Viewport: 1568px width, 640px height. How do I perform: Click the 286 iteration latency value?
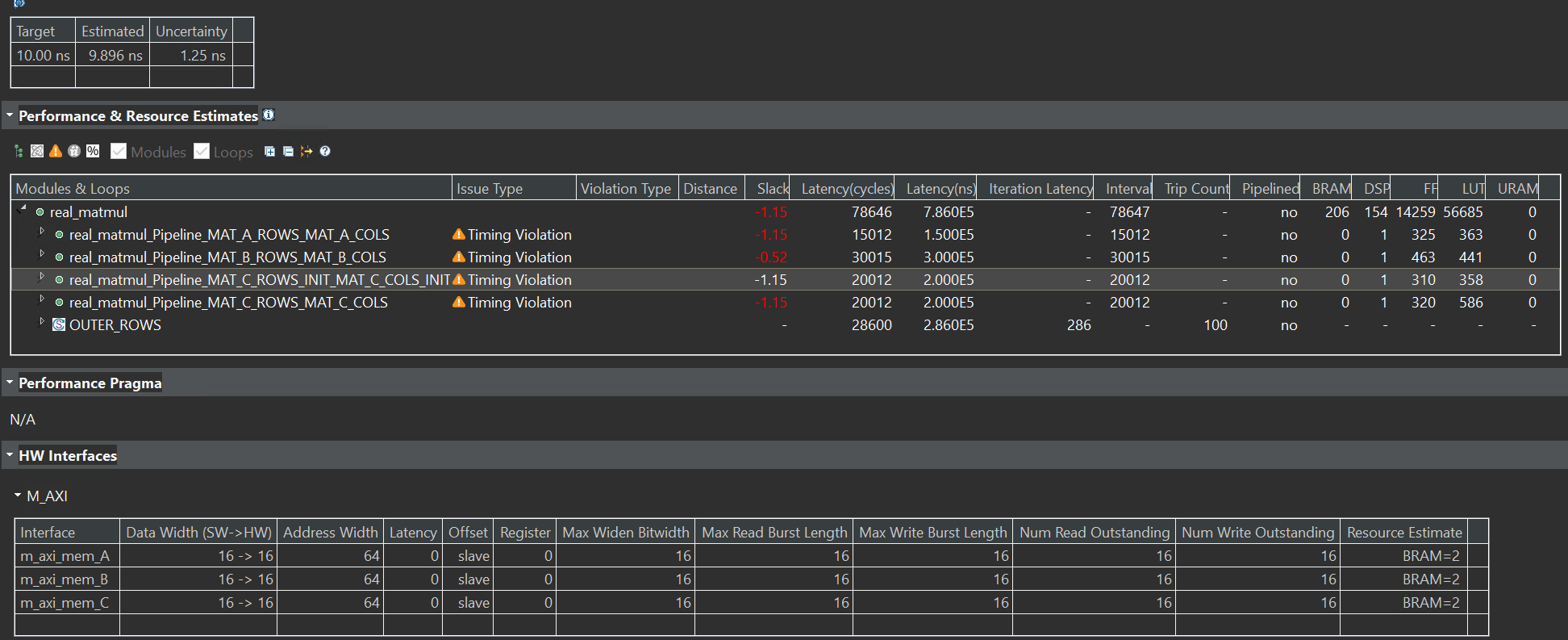click(1079, 325)
